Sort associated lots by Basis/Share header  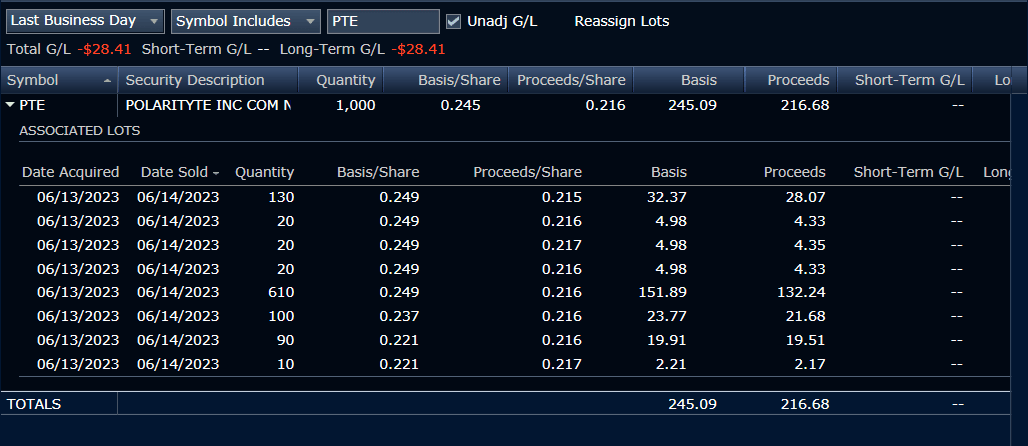click(378, 172)
